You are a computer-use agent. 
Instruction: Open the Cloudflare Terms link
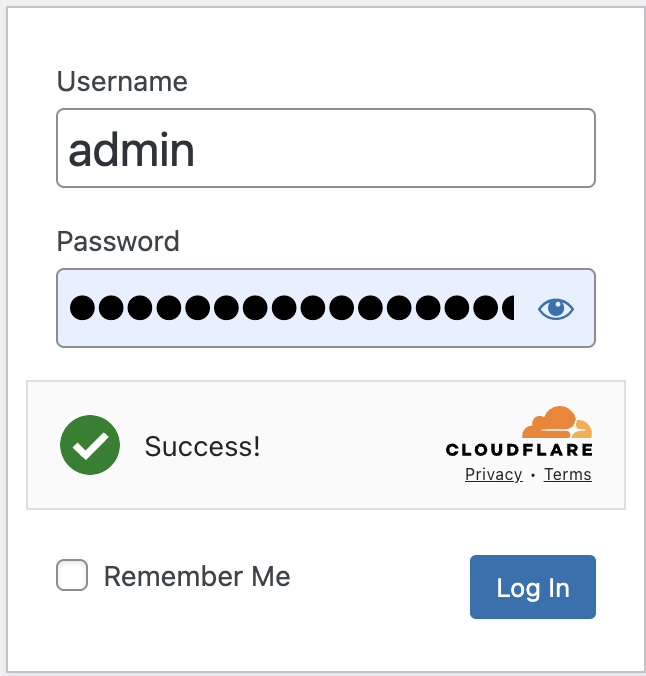pyautogui.click(x=568, y=474)
